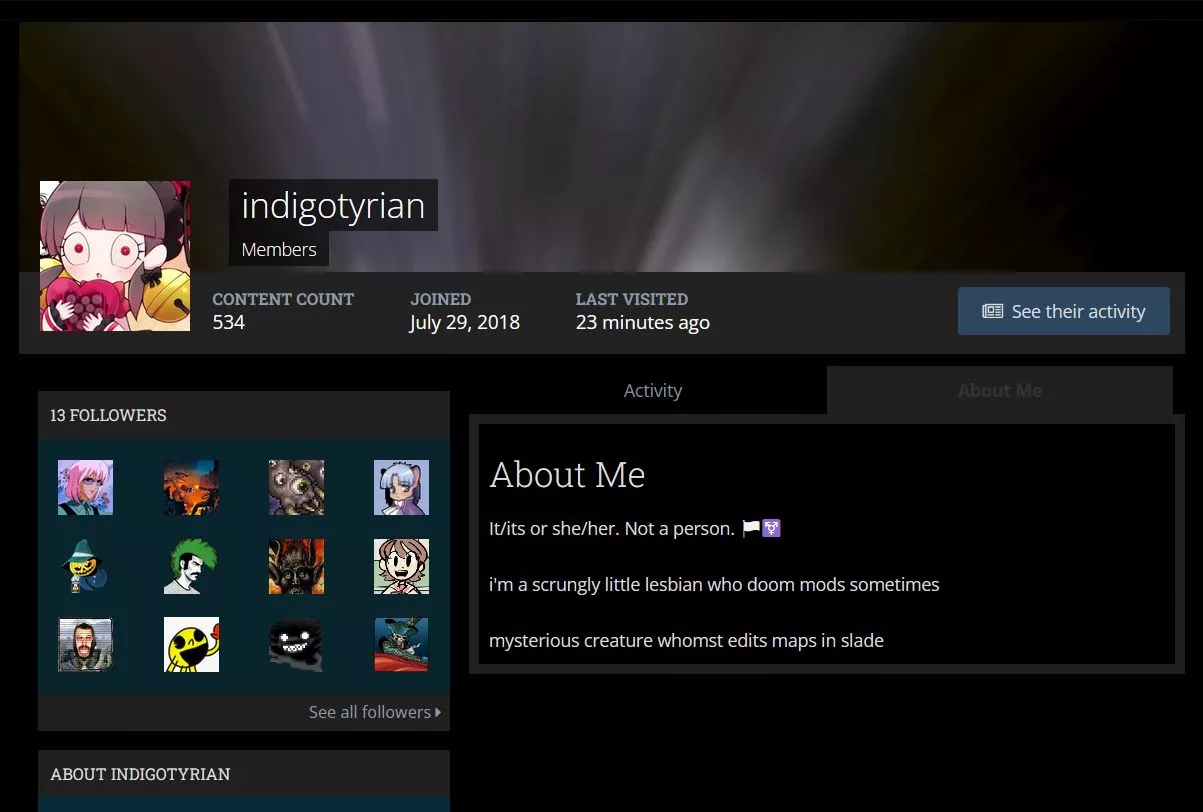The image size is (1203, 812).
Task: Click the joined date July 29, 2018
Action: coord(464,322)
